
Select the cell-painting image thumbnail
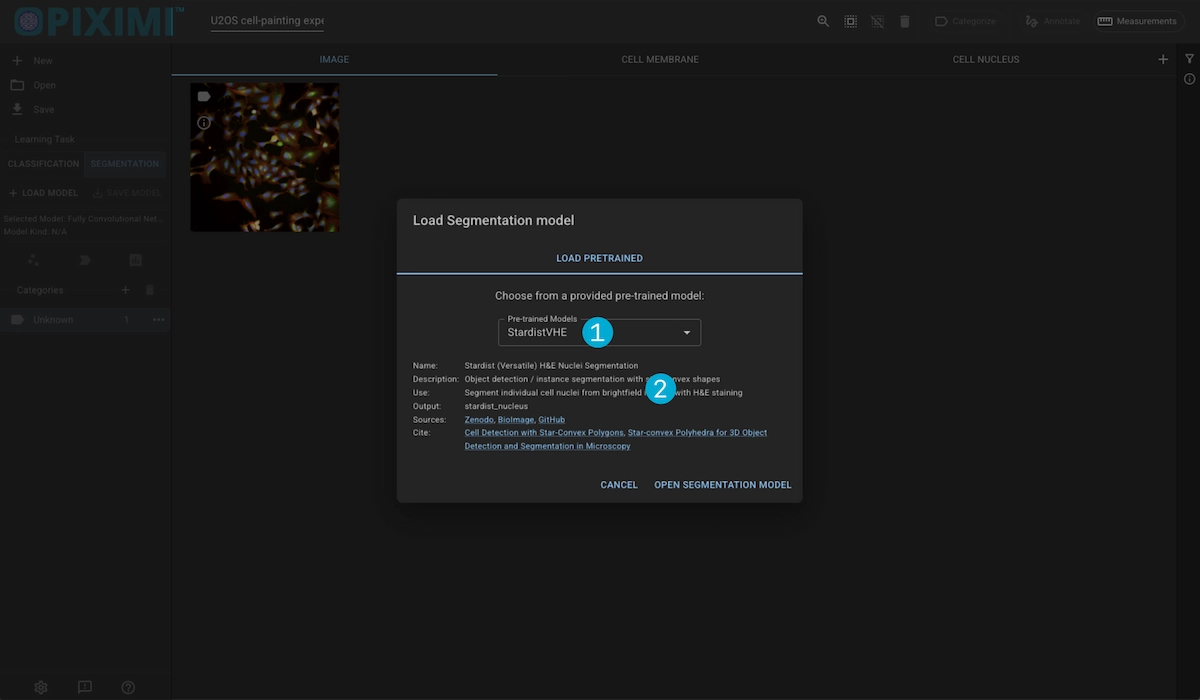265,157
